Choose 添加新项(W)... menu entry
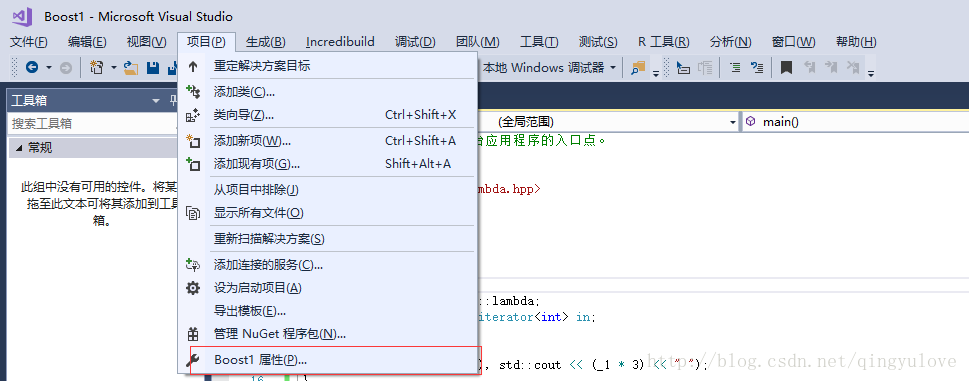This screenshot has width=969, height=381. point(328,141)
